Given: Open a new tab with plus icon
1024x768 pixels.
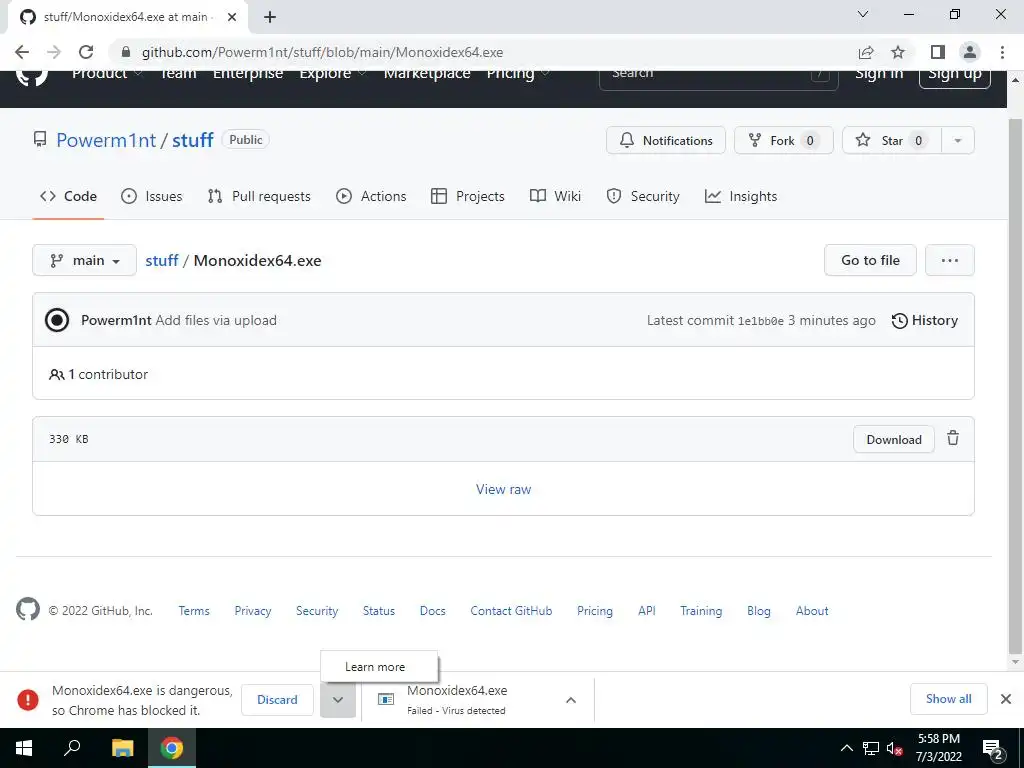Looking at the screenshot, I should (x=270, y=17).
